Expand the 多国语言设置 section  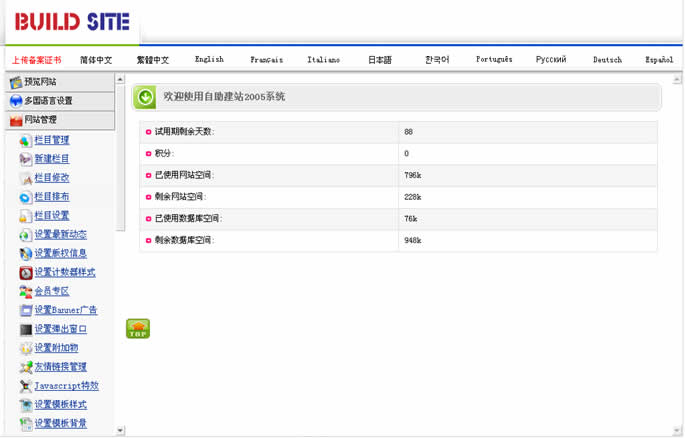pyautogui.click(x=57, y=101)
